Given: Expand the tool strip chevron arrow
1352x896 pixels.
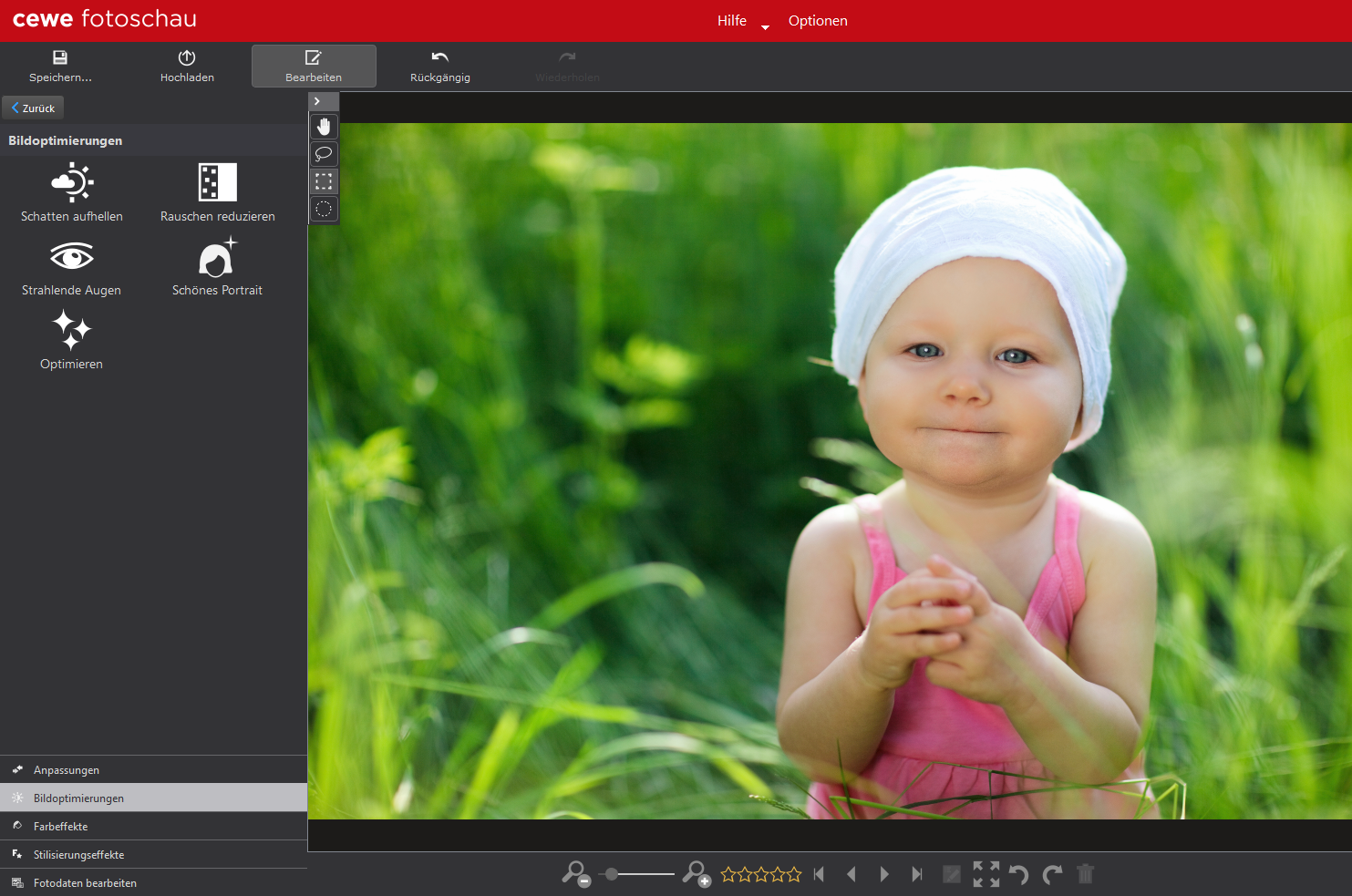Looking at the screenshot, I should (317, 101).
